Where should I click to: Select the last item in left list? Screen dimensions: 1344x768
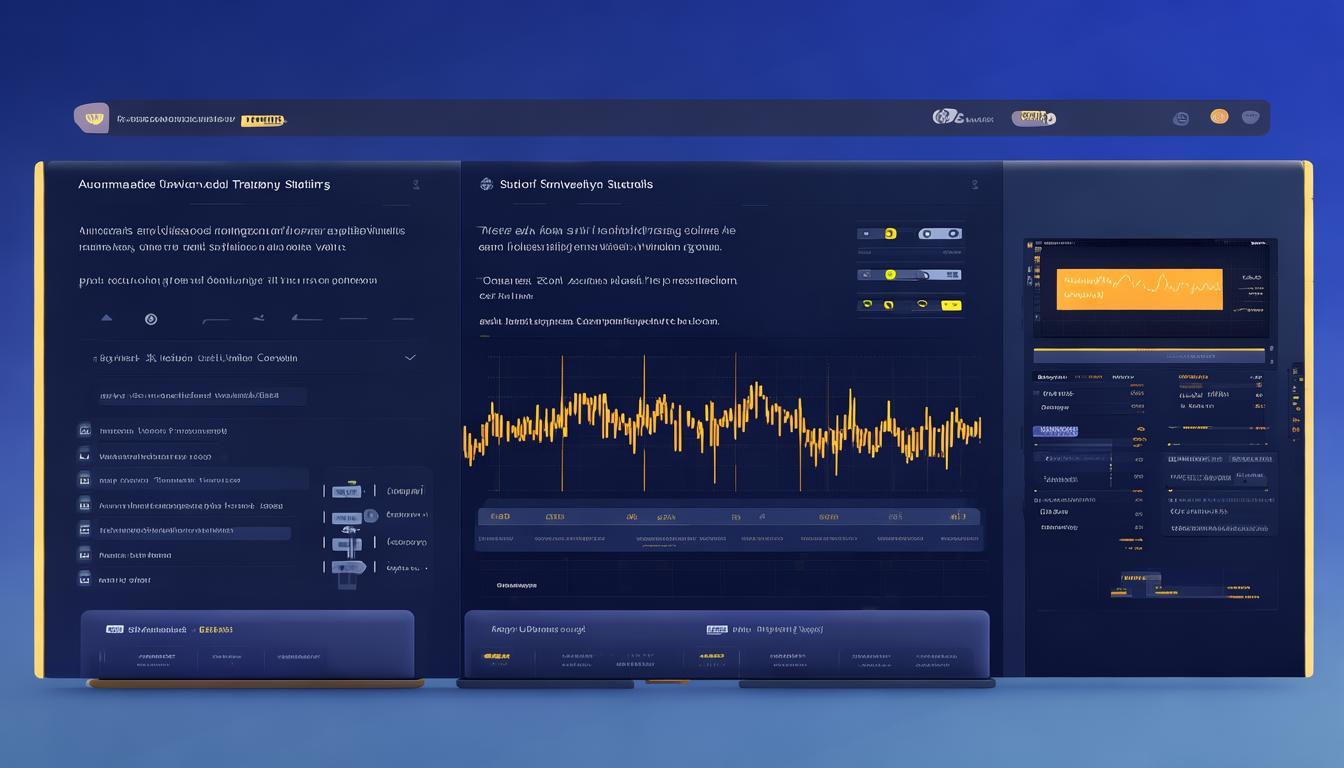[x=125, y=579]
